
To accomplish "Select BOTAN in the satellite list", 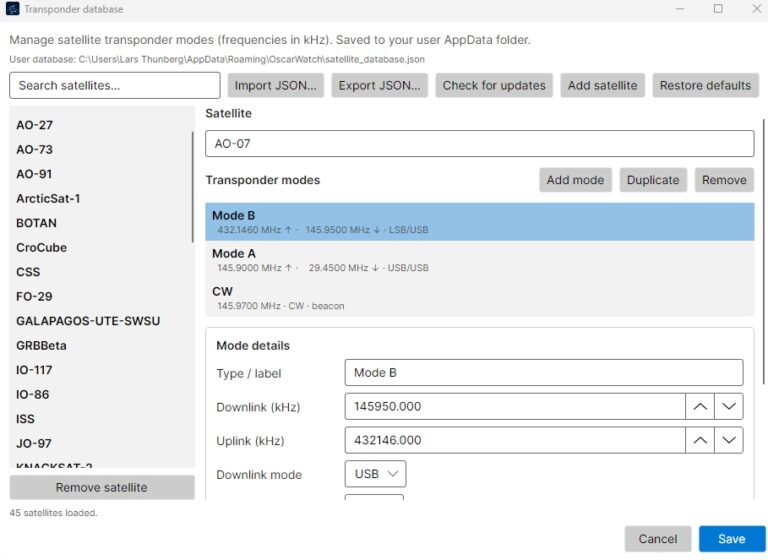I will 100,223.
